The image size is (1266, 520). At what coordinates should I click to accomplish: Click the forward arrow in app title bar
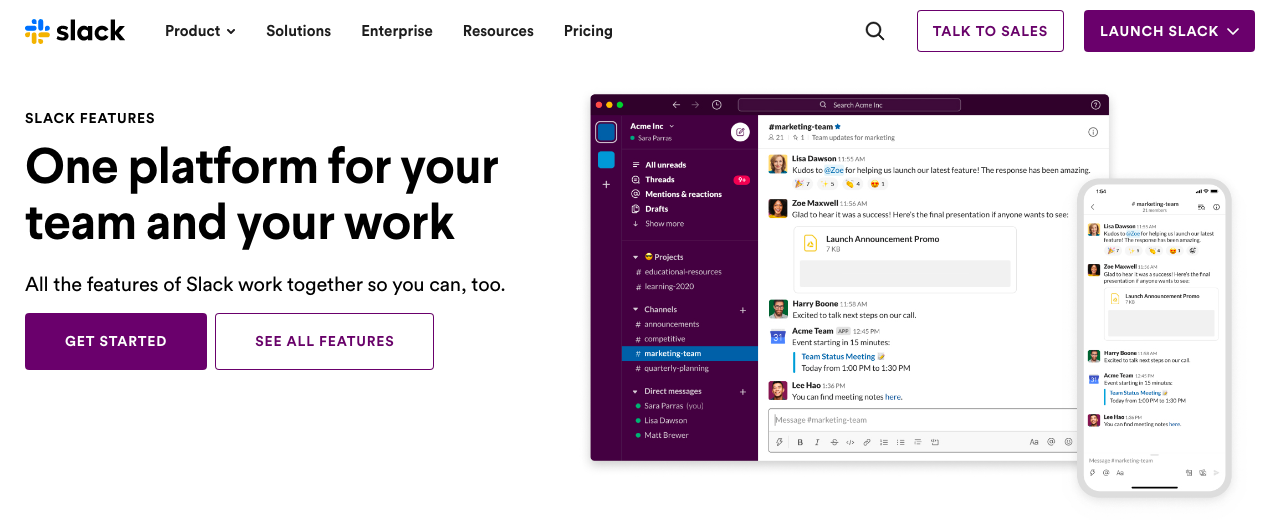696,105
